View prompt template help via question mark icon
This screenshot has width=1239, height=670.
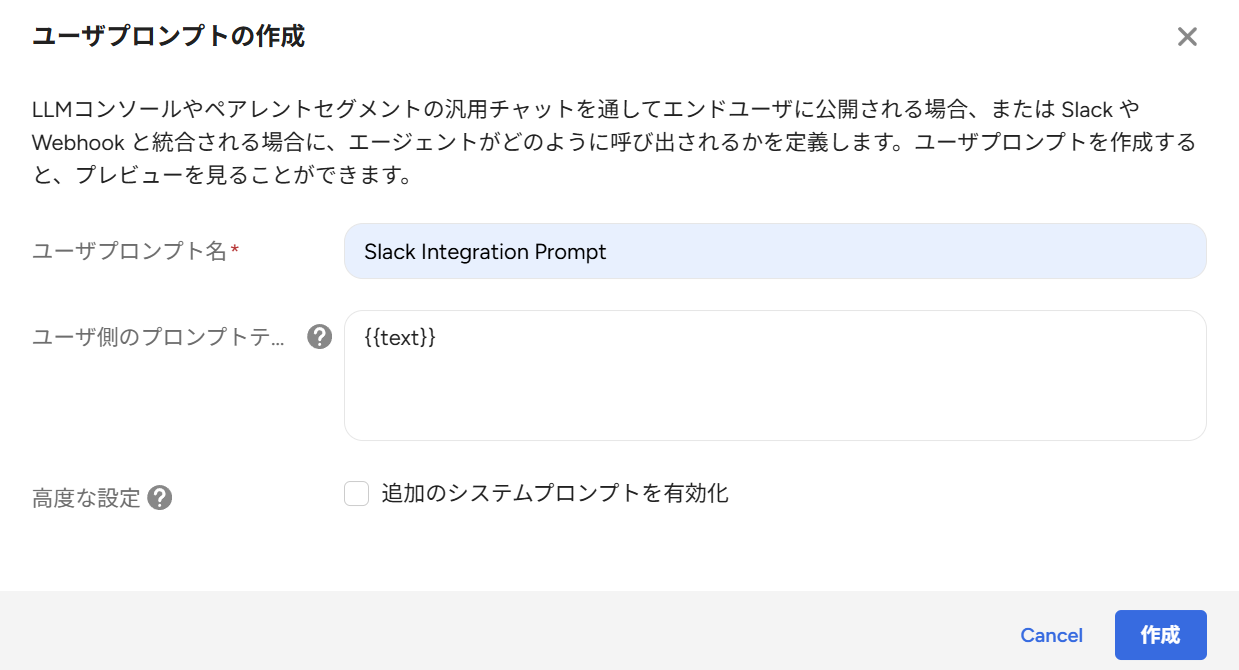[x=318, y=337]
